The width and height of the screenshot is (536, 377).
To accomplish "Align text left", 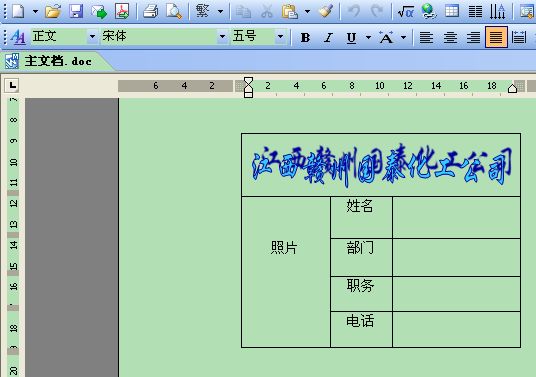I will (x=426, y=37).
